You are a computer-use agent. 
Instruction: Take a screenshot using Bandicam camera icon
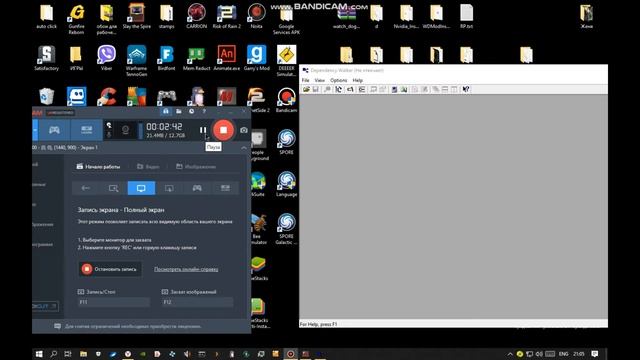244,130
